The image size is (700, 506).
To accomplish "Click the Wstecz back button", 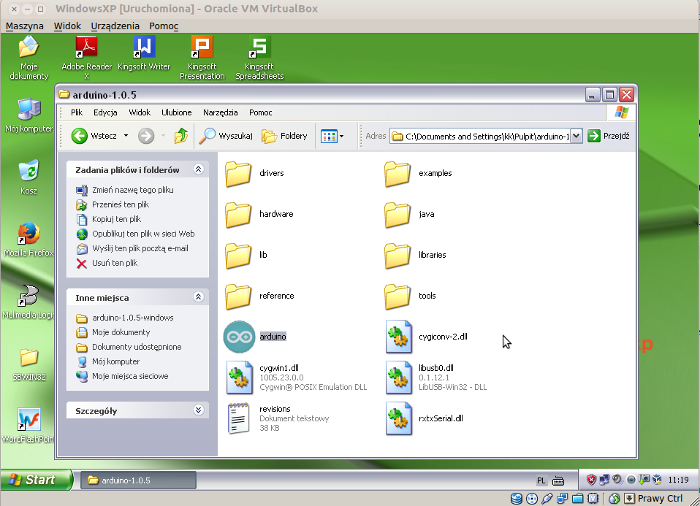I will pyautogui.click(x=94, y=136).
